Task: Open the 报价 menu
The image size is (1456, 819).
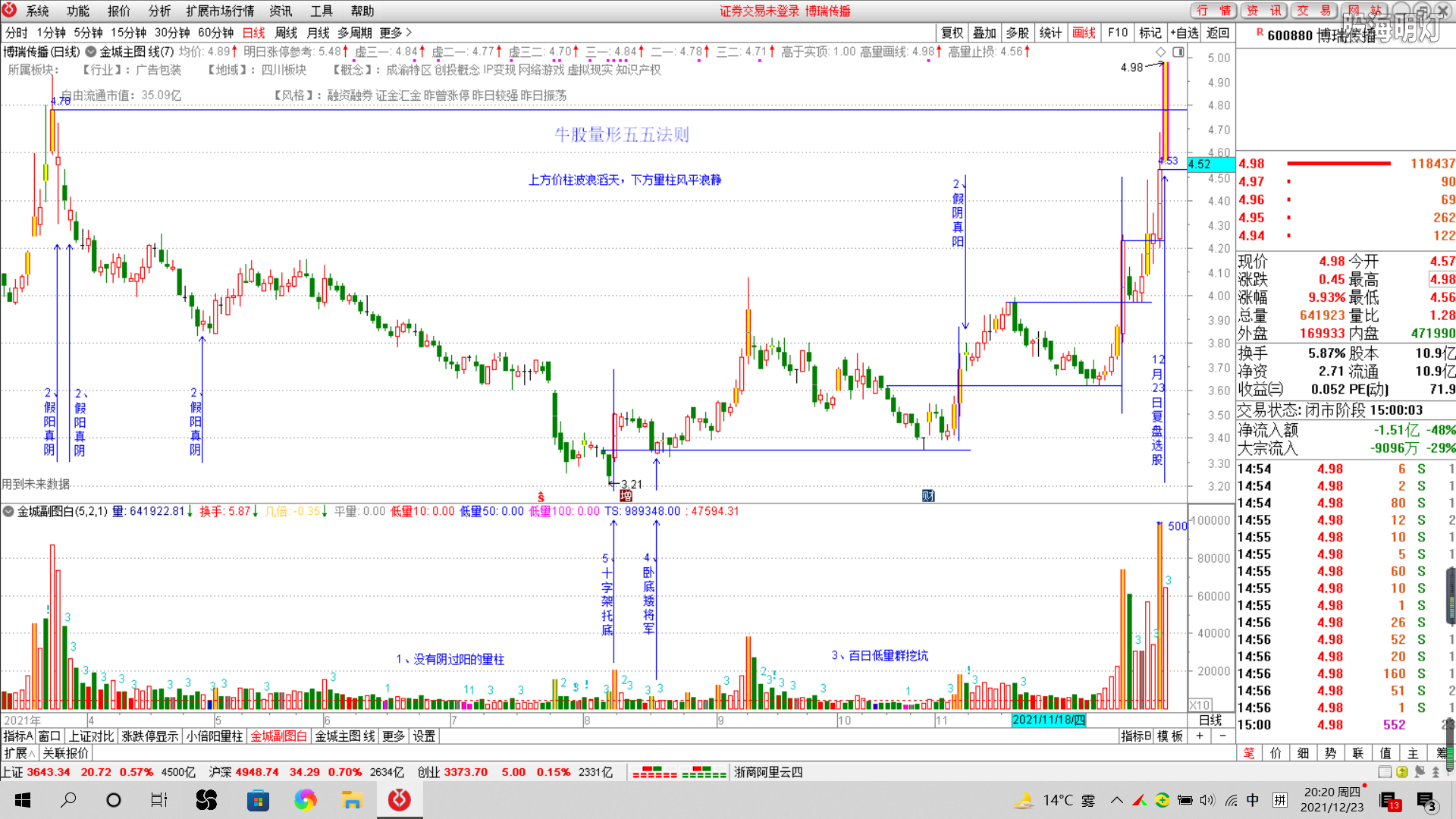Action: (118, 11)
